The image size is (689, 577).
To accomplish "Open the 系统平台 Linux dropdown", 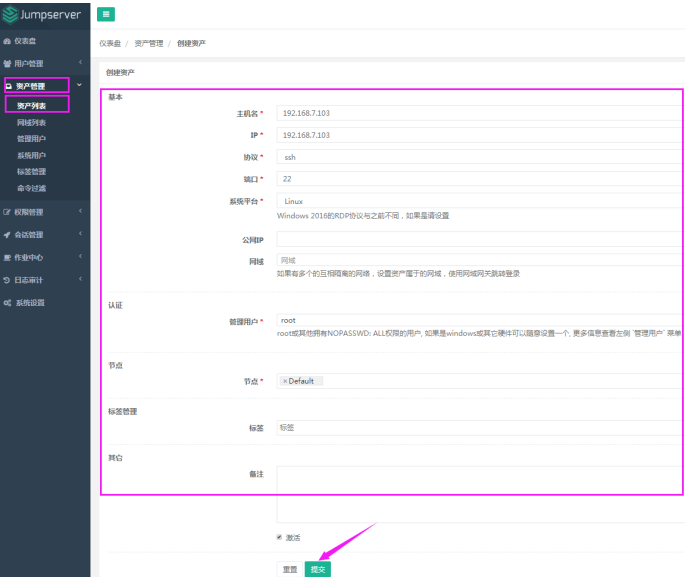I will coord(480,201).
